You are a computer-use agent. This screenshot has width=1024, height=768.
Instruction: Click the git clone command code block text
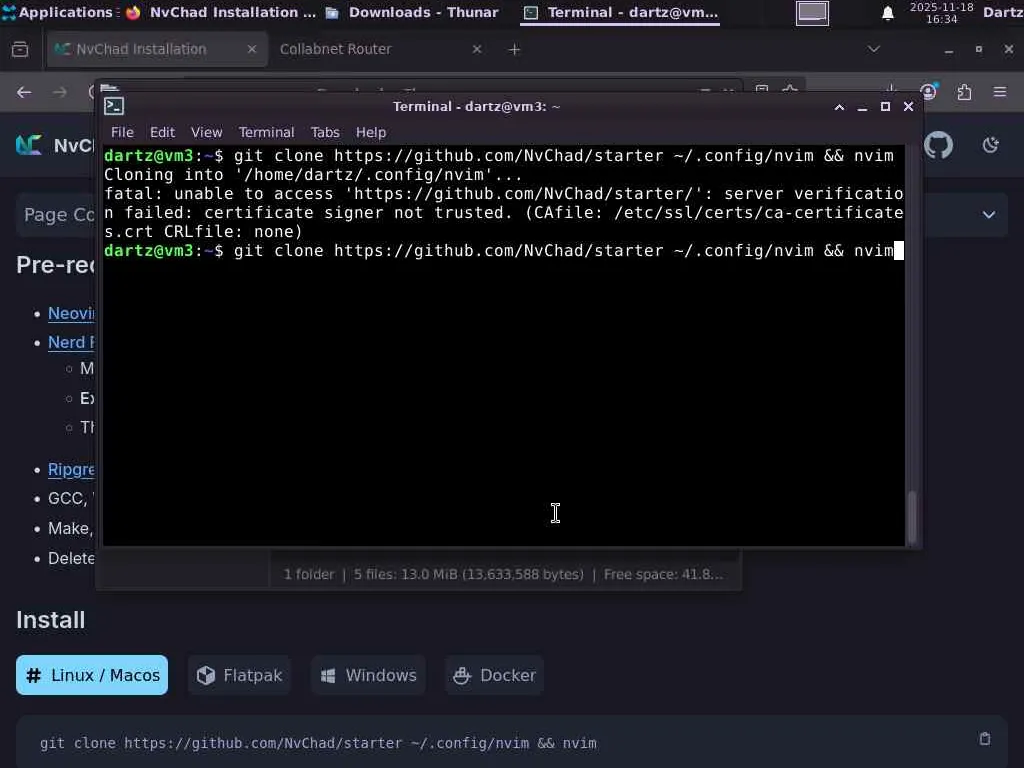pos(318,743)
